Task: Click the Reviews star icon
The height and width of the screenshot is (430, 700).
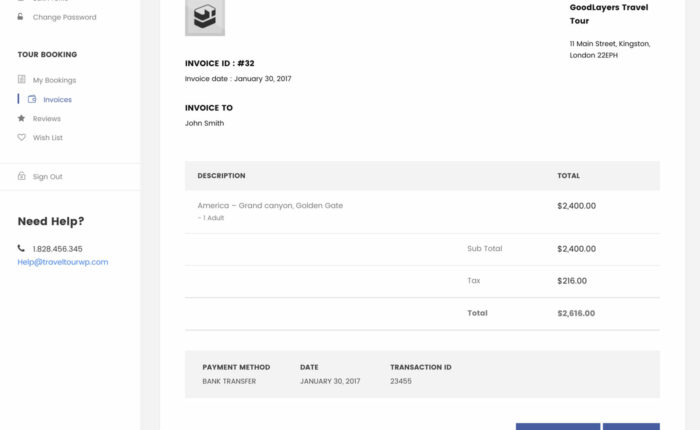Action: tap(22, 119)
